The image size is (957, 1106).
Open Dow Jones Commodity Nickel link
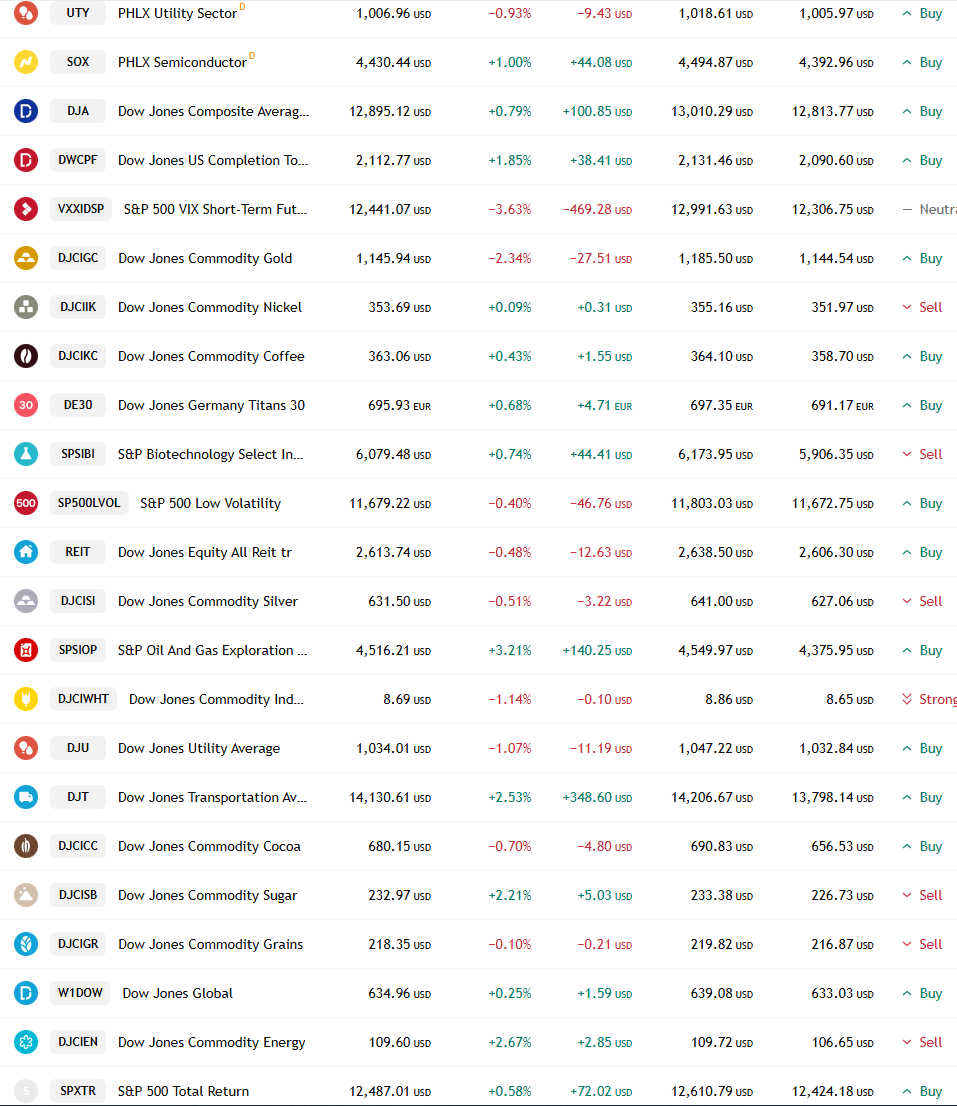[x=210, y=307]
